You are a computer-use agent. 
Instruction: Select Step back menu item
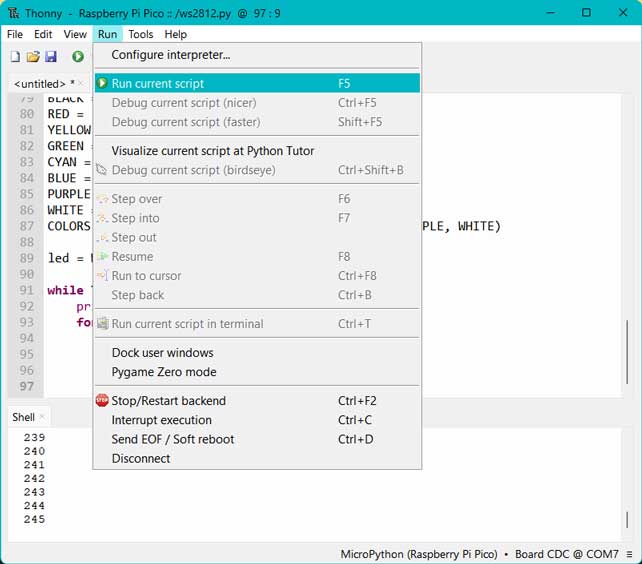257,295
